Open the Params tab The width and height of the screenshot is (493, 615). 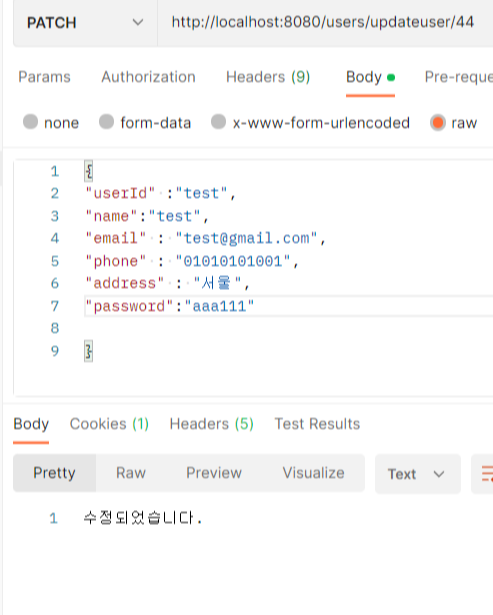click(44, 77)
